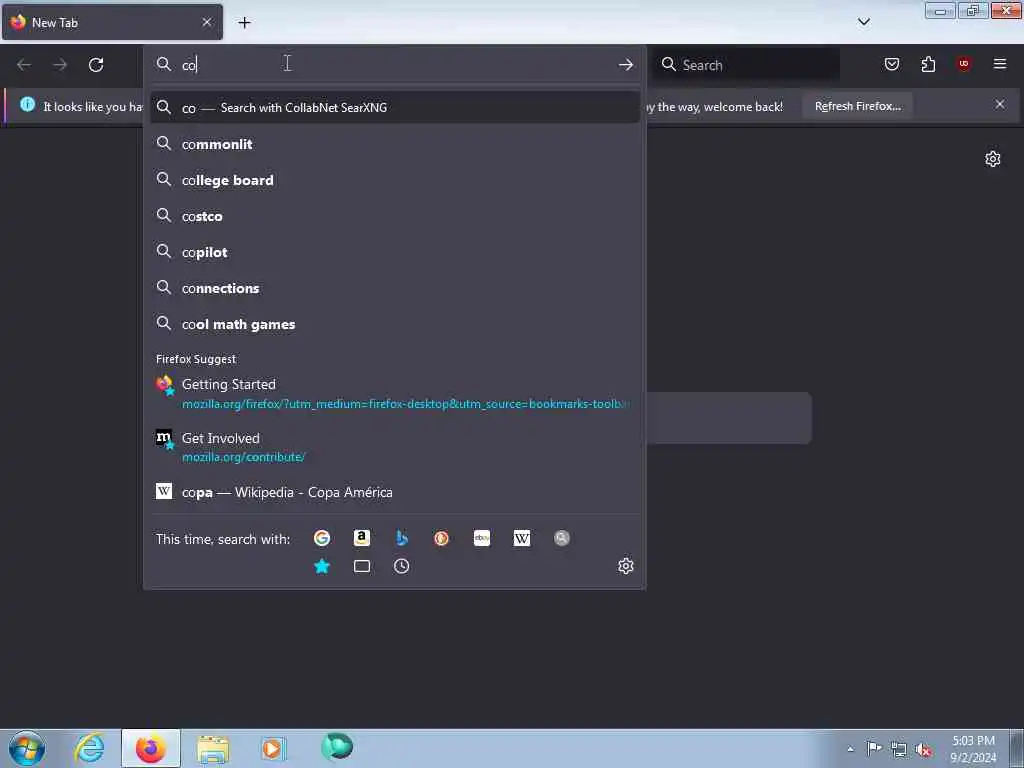
Task: Pick the 'connections' suggestion
Action: 394,287
